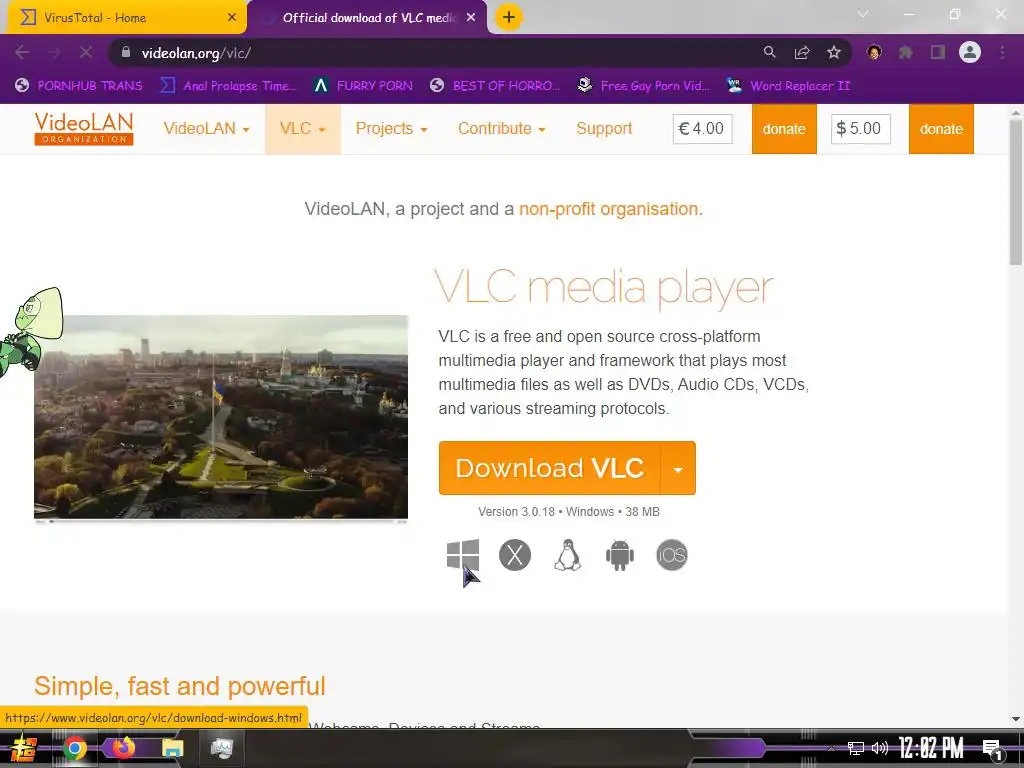Viewport: 1024px width, 768px height.
Task: Open the extensions puzzle piece icon
Action: (x=906, y=53)
